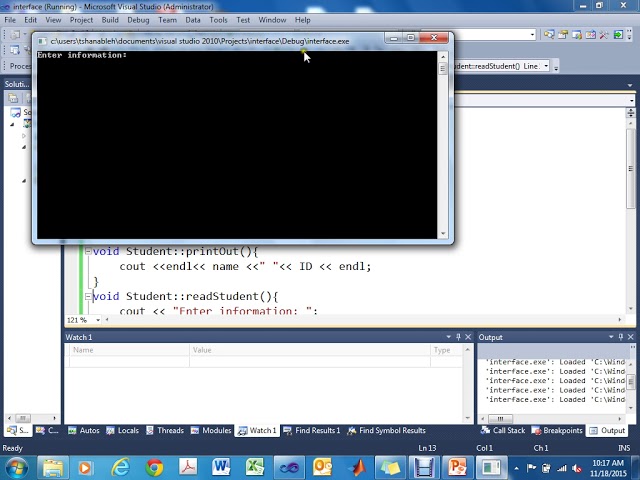This screenshot has width=640, height=480.
Task: Open the Output window position dropdown
Action: pos(611,337)
